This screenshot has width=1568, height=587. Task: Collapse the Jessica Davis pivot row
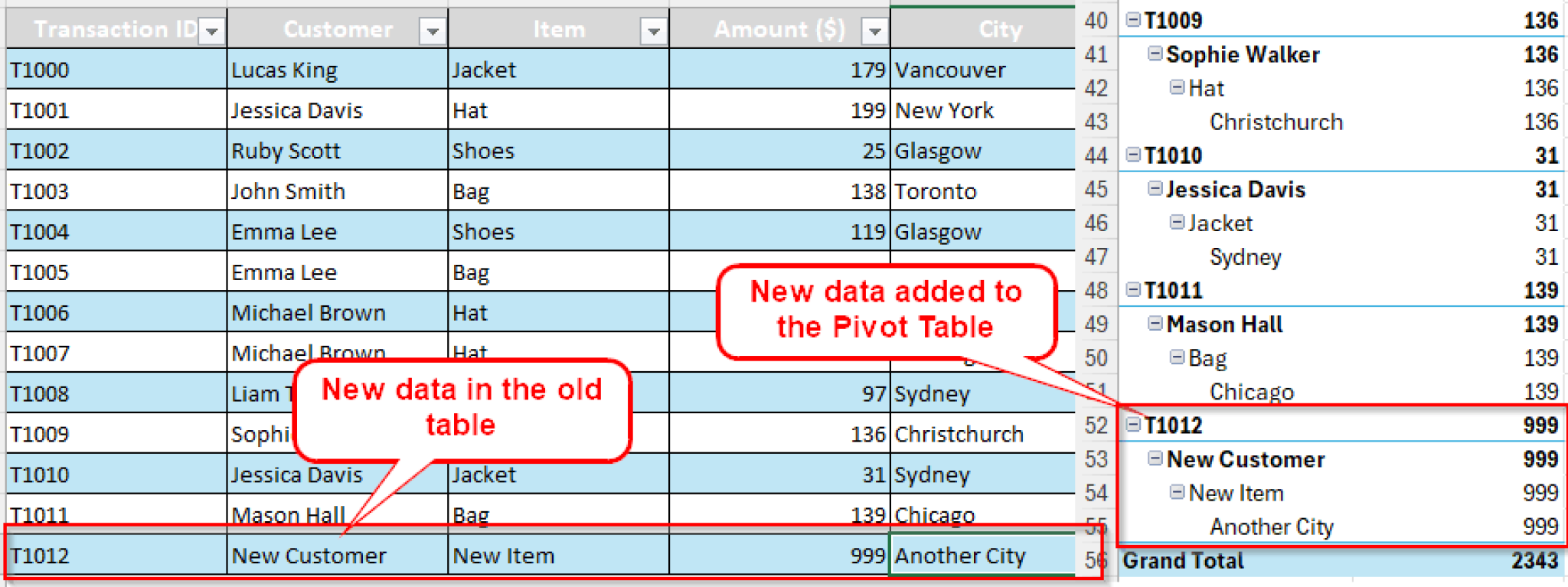click(x=1155, y=189)
